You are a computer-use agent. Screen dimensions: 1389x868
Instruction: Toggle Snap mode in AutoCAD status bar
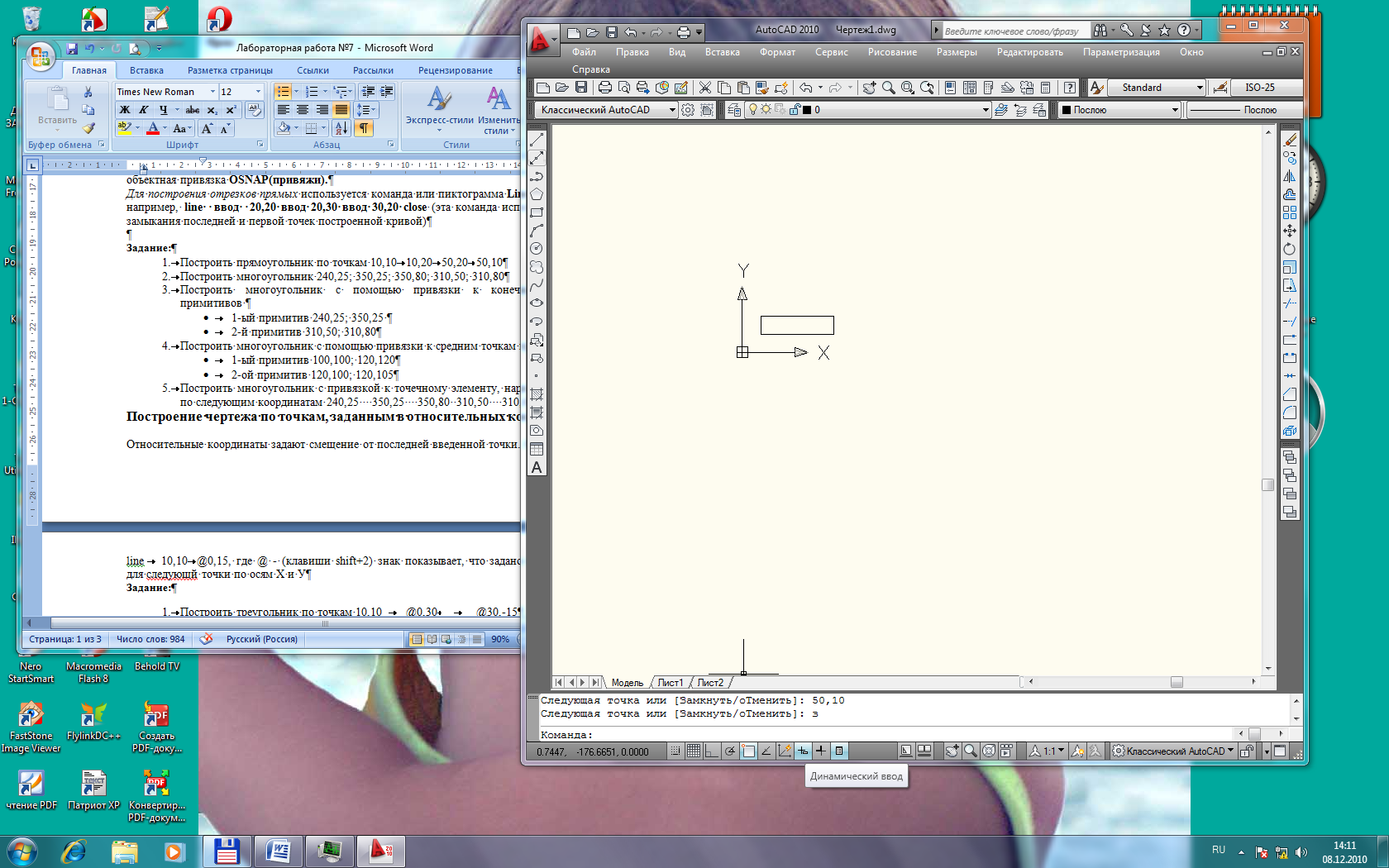(676, 751)
